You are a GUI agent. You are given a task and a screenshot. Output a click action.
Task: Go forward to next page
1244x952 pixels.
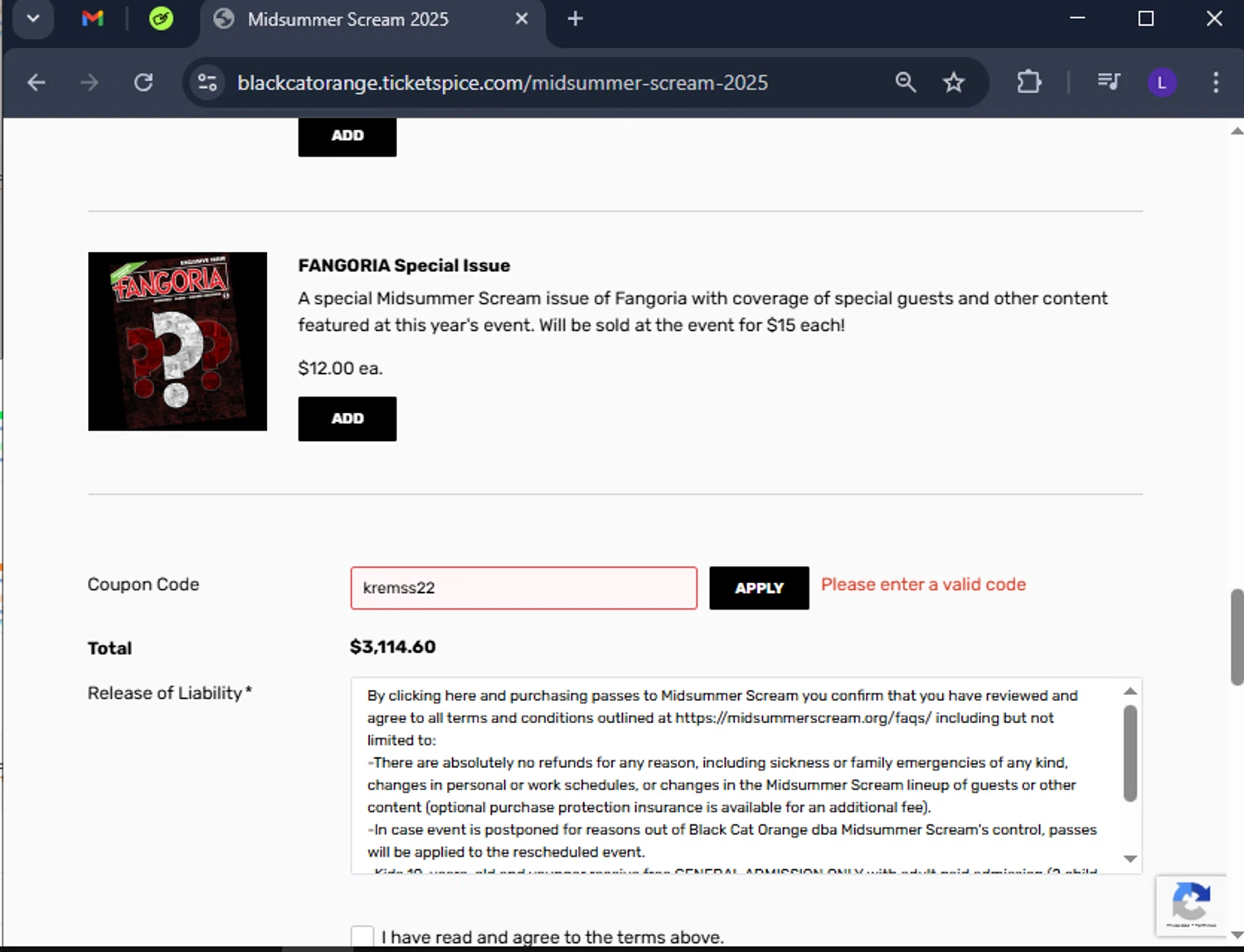(90, 82)
